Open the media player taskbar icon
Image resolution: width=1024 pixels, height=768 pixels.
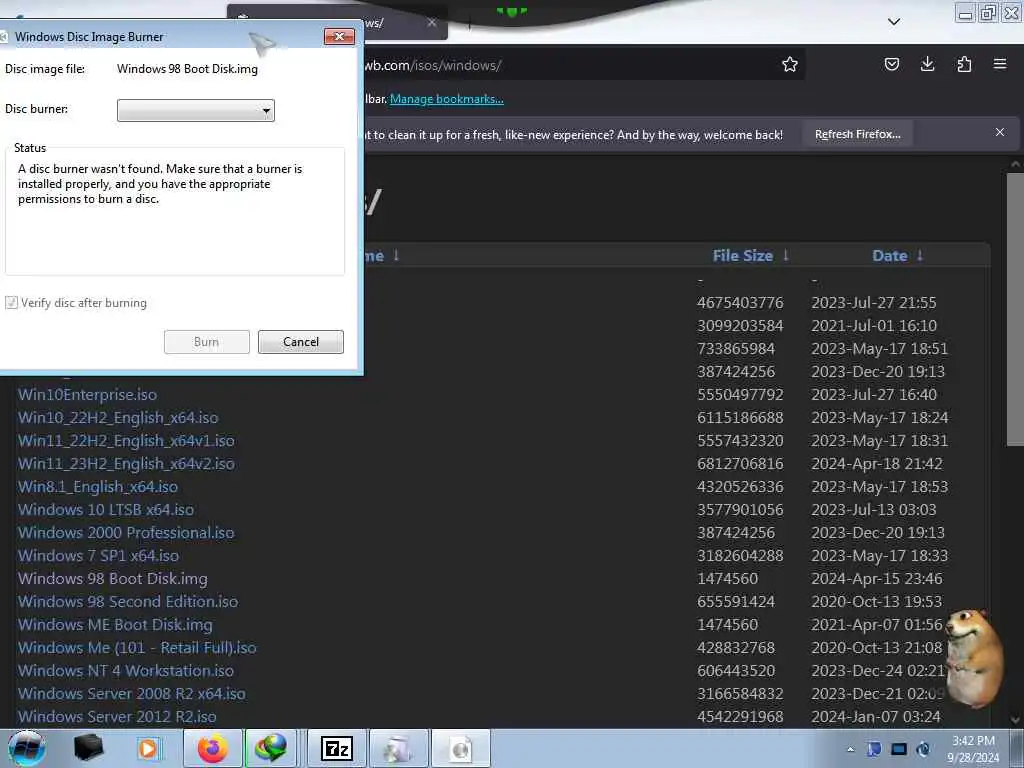click(x=148, y=748)
